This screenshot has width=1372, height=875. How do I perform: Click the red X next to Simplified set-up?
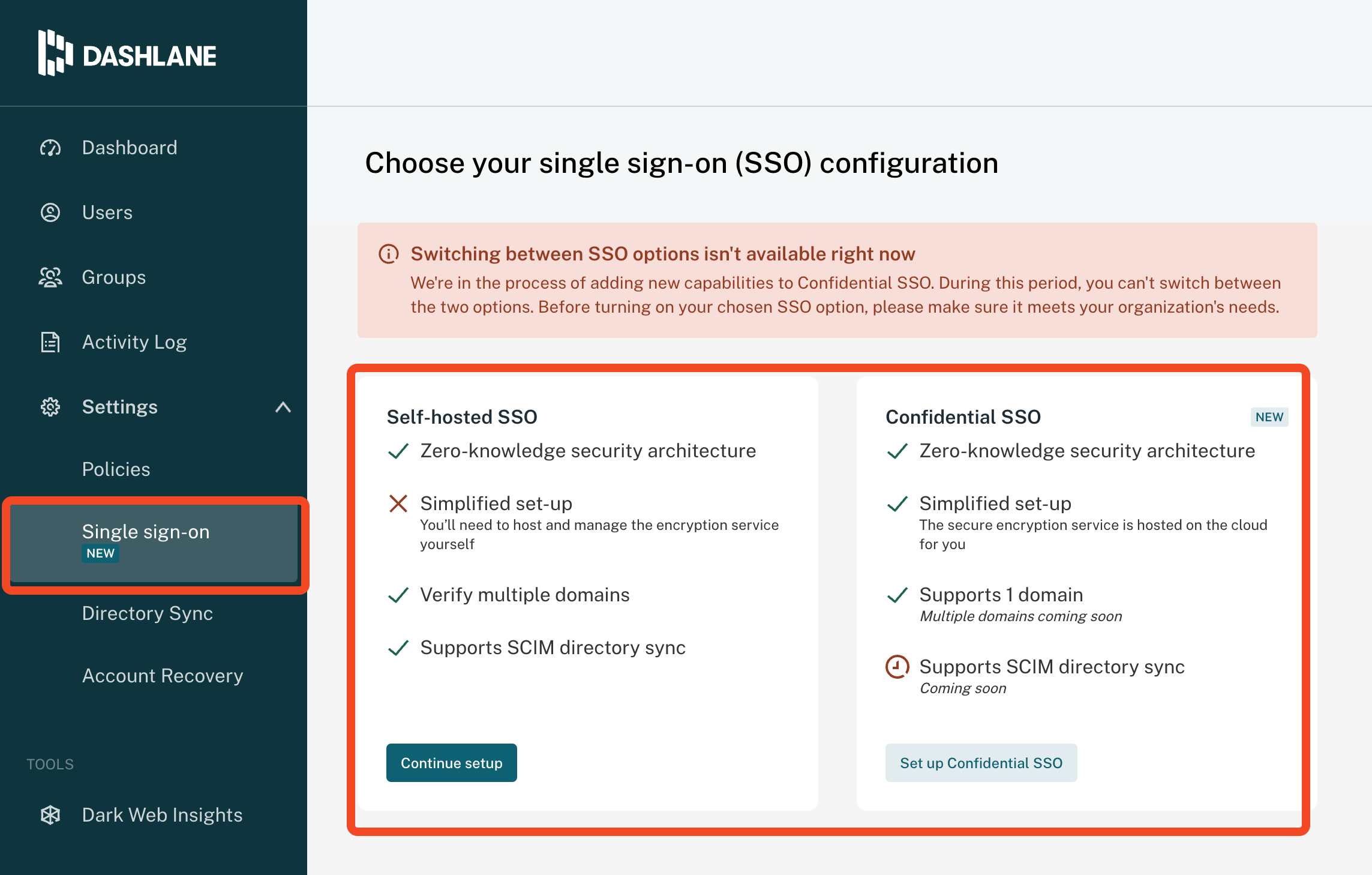(x=398, y=504)
